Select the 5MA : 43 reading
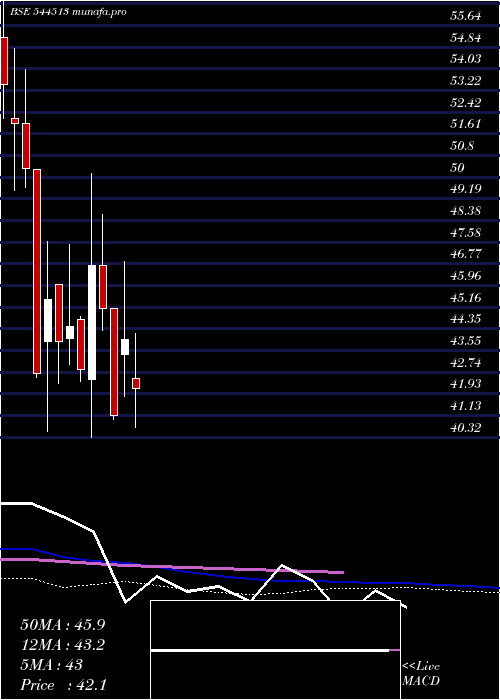Screen dimensions: 500x700 pos(51,665)
